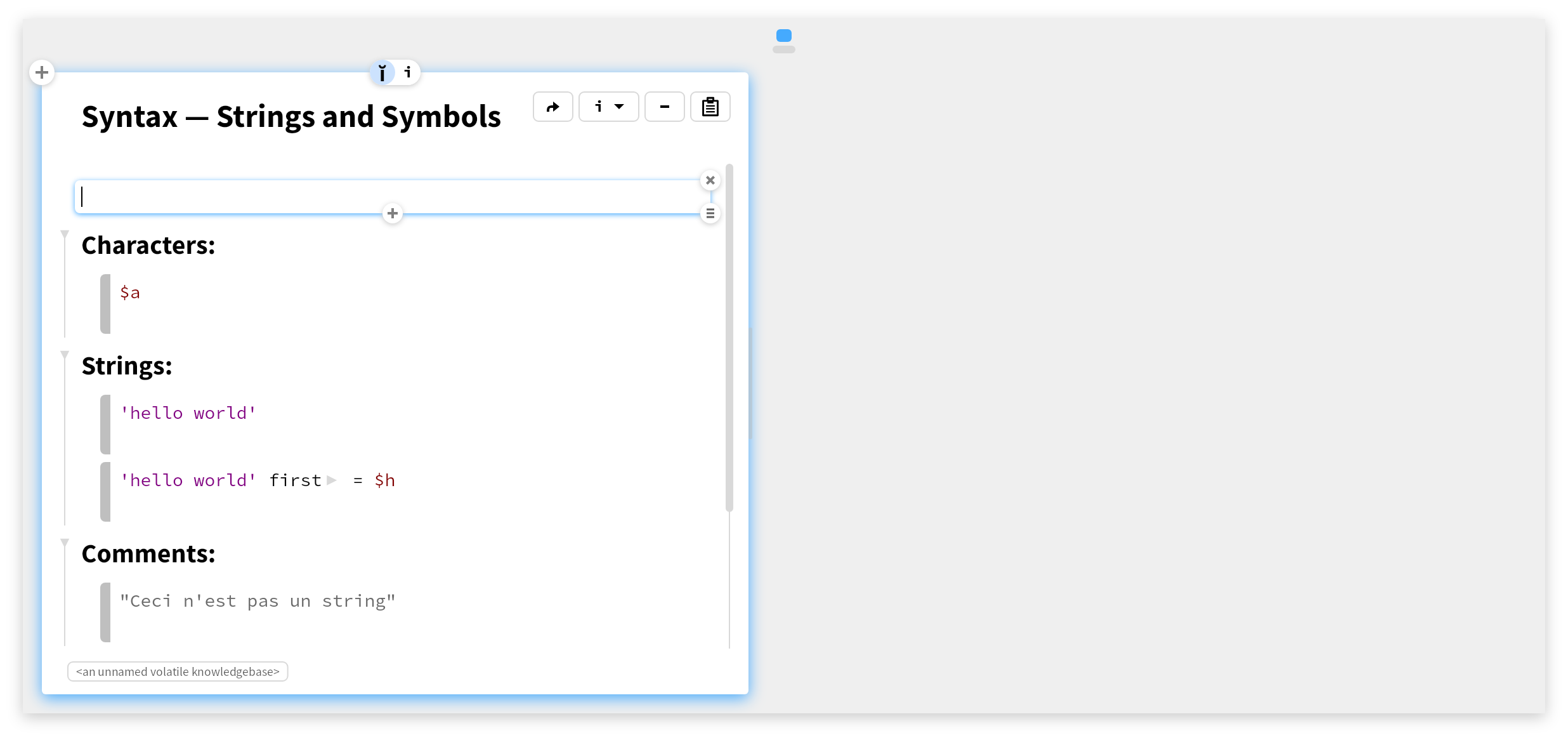This screenshot has height=740, width=1568.
Task: Open the inspect "i" dropdown menu
Action: tap(608, 107)
